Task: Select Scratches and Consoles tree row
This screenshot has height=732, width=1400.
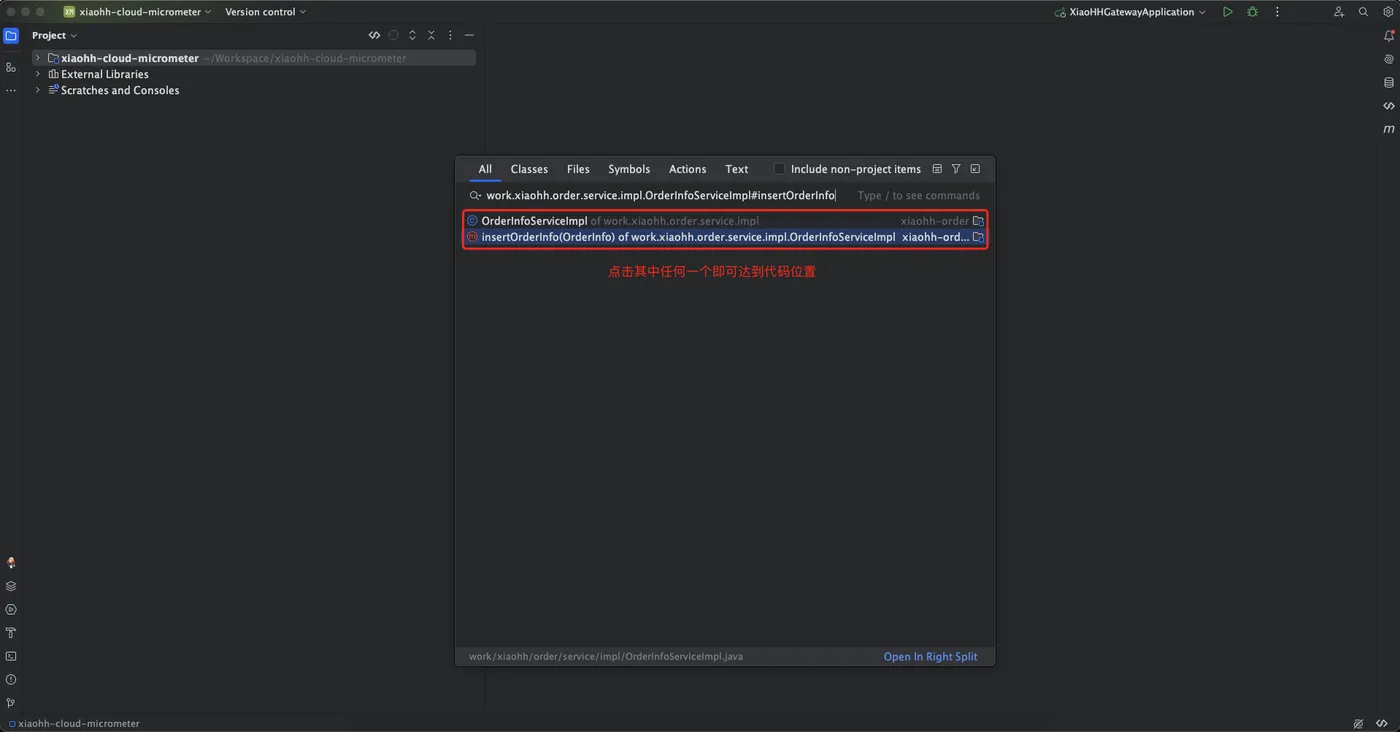Action: tap(254, 90)
